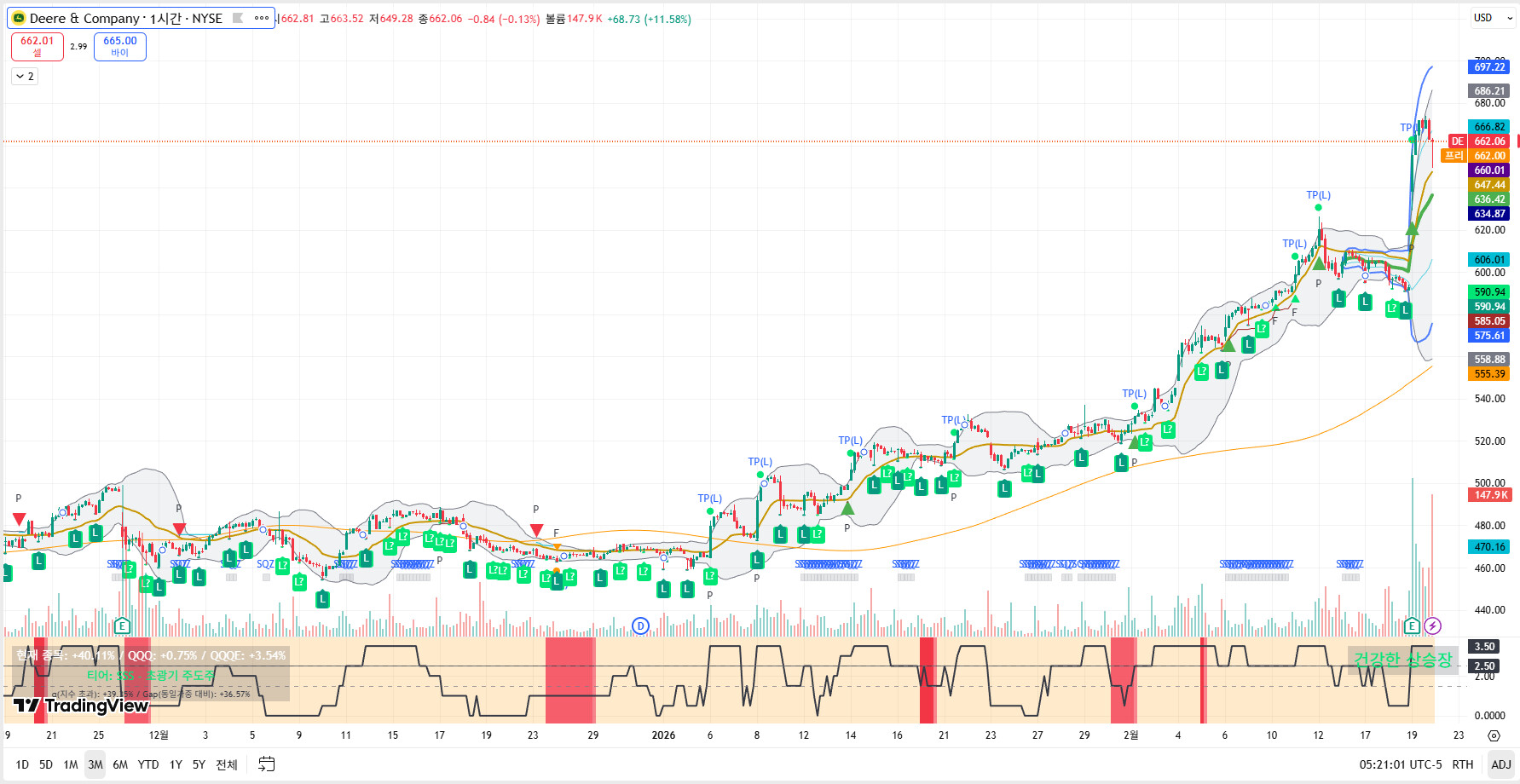Screen dimensions: 1520x784
Task: Click the earnings E marker near 19
Action: pos(1412,626)
